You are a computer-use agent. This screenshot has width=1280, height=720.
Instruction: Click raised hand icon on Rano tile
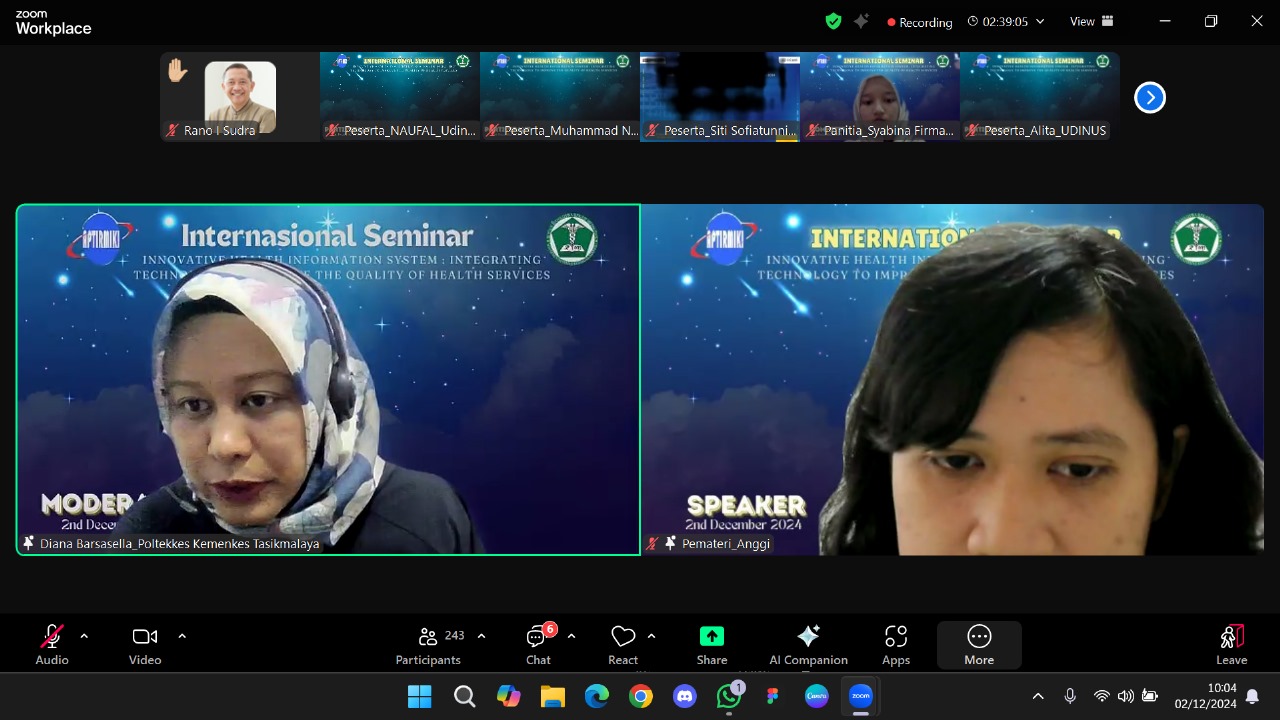[178, 70]
